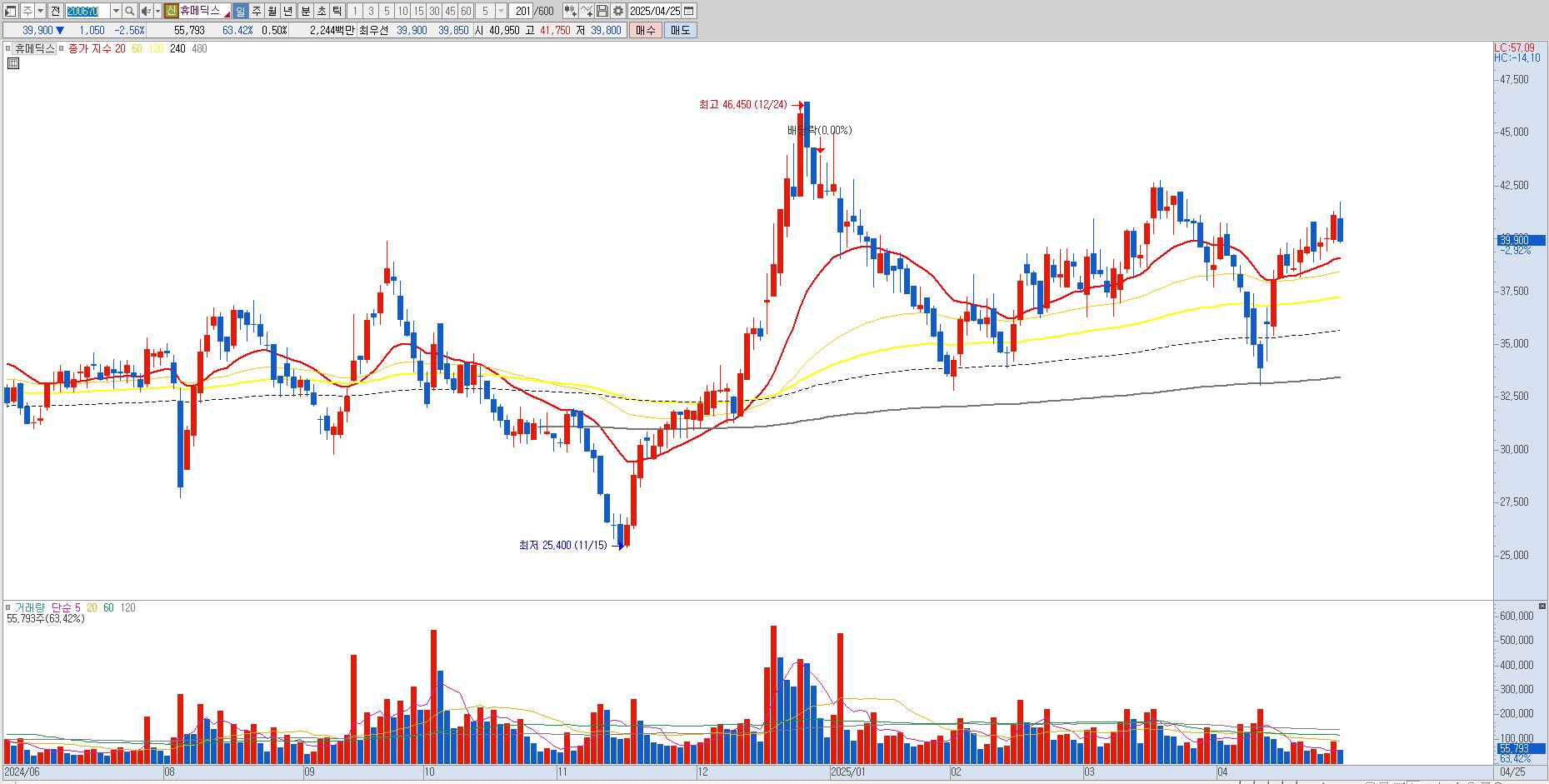Click the floppy disk save icon
Image resolution: width=1549 pixels, height=784 pixels.
(x=602, y=11)
